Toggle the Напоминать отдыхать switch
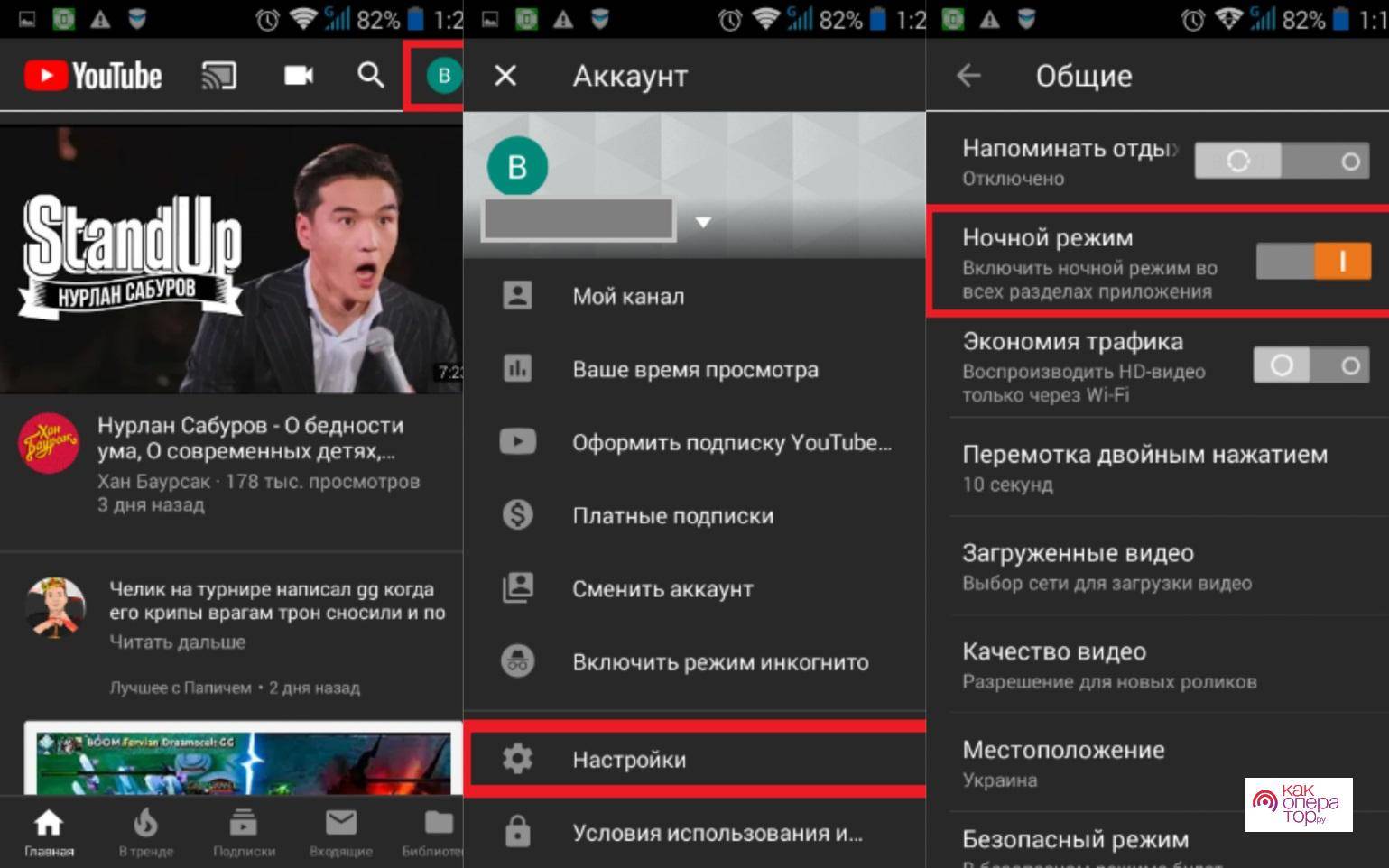Image resolution: width=1389 pixels, height=868 pixels. [x=1283, y=162]
